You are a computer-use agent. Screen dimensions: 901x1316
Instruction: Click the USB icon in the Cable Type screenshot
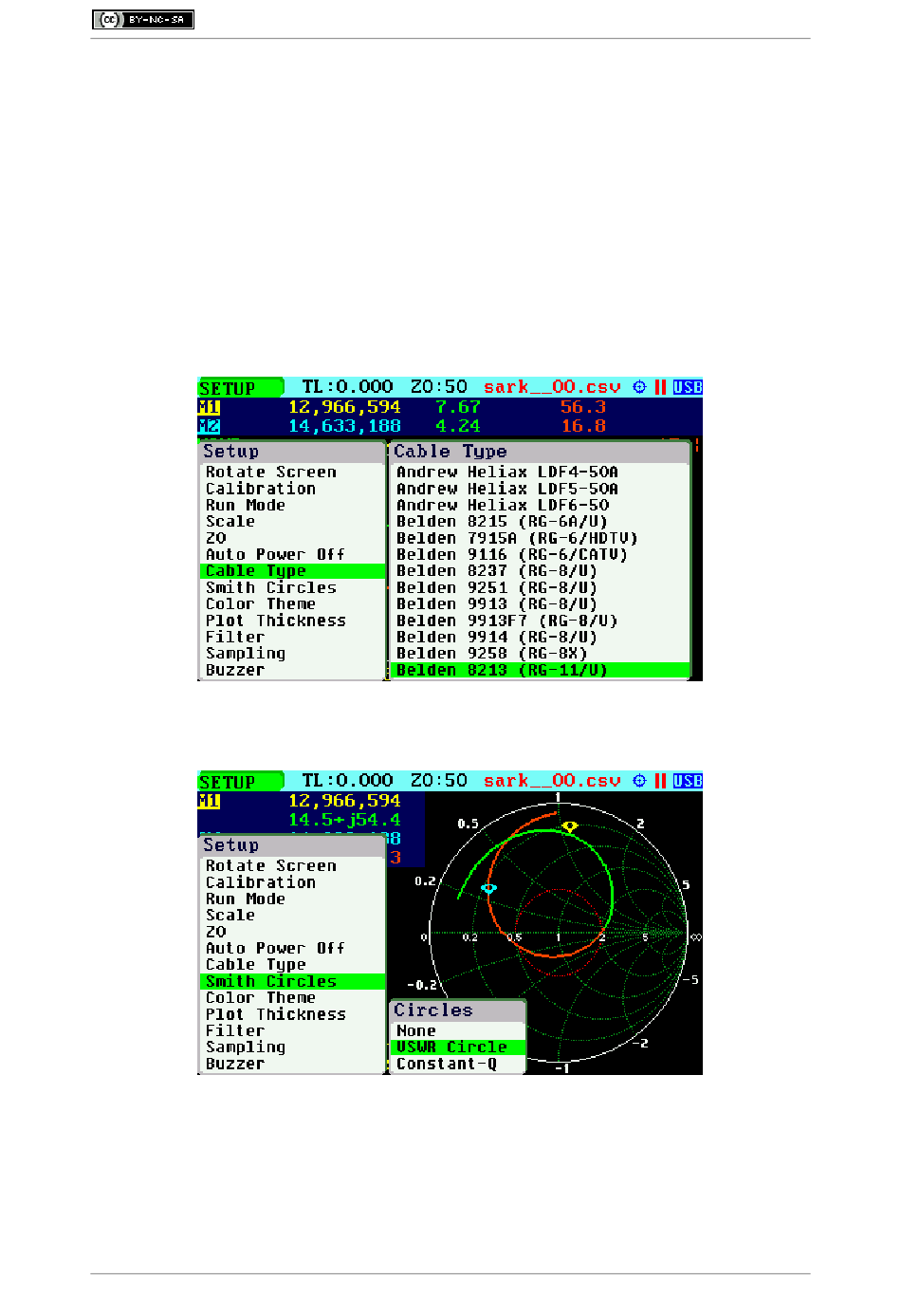[x=688, y=387]
